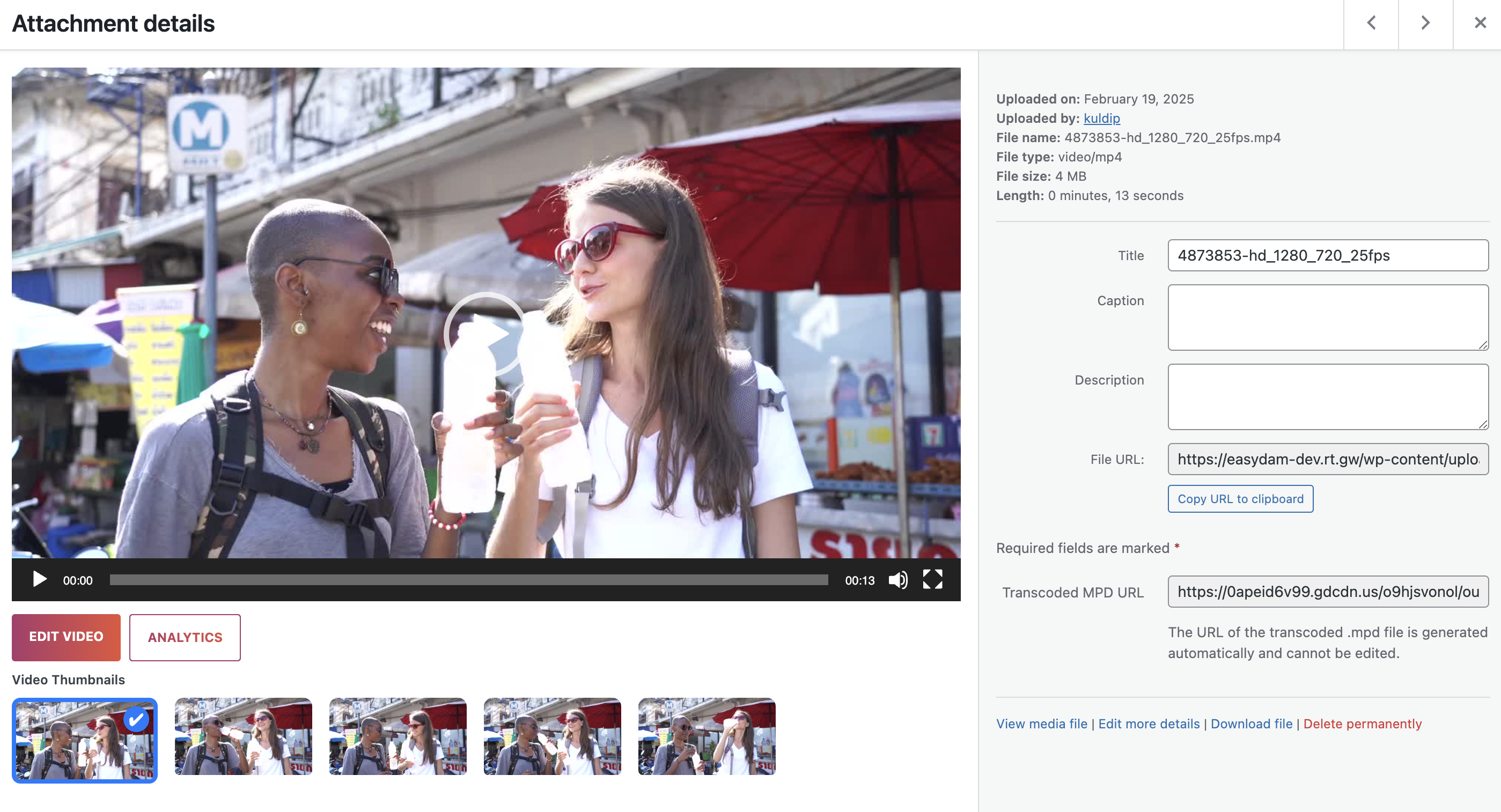Open the Analytics button
The width and height of the screenshot is (1501, 812).
(x=185, y=637)
